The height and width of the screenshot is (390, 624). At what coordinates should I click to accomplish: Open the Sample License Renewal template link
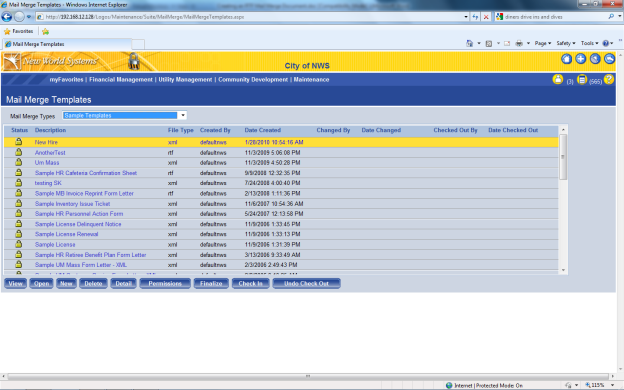click(66, 234)
